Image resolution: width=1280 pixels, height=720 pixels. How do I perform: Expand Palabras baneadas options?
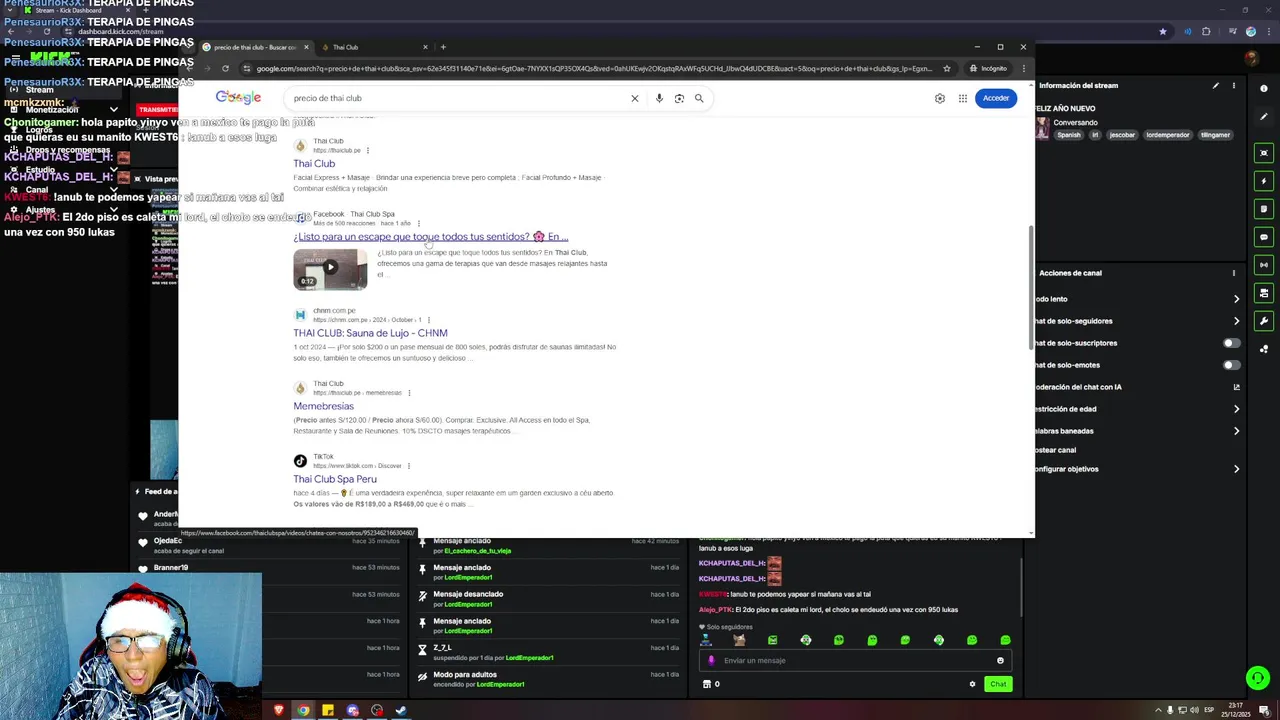1237,431
